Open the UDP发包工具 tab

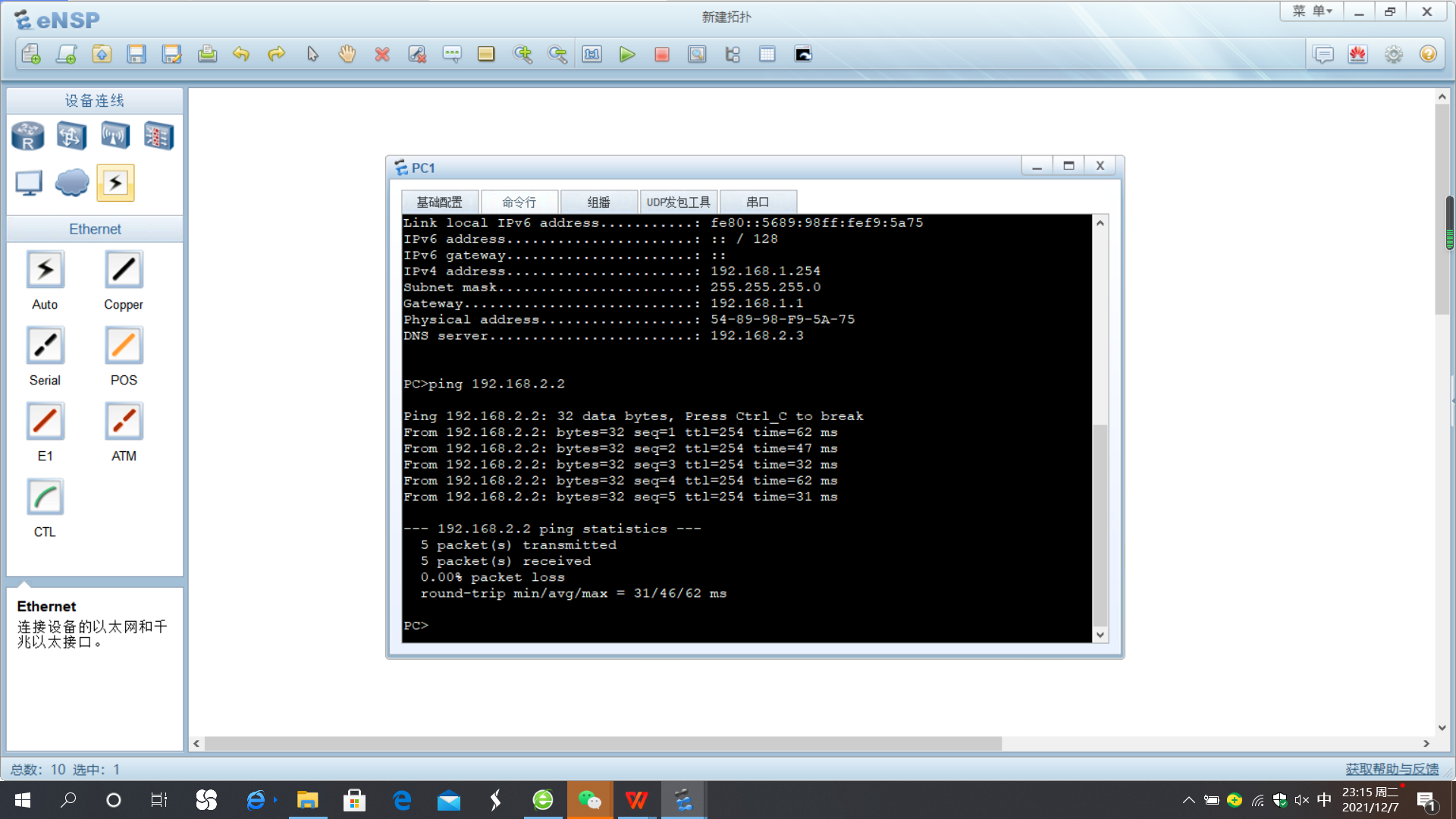(x=678, y=202)
